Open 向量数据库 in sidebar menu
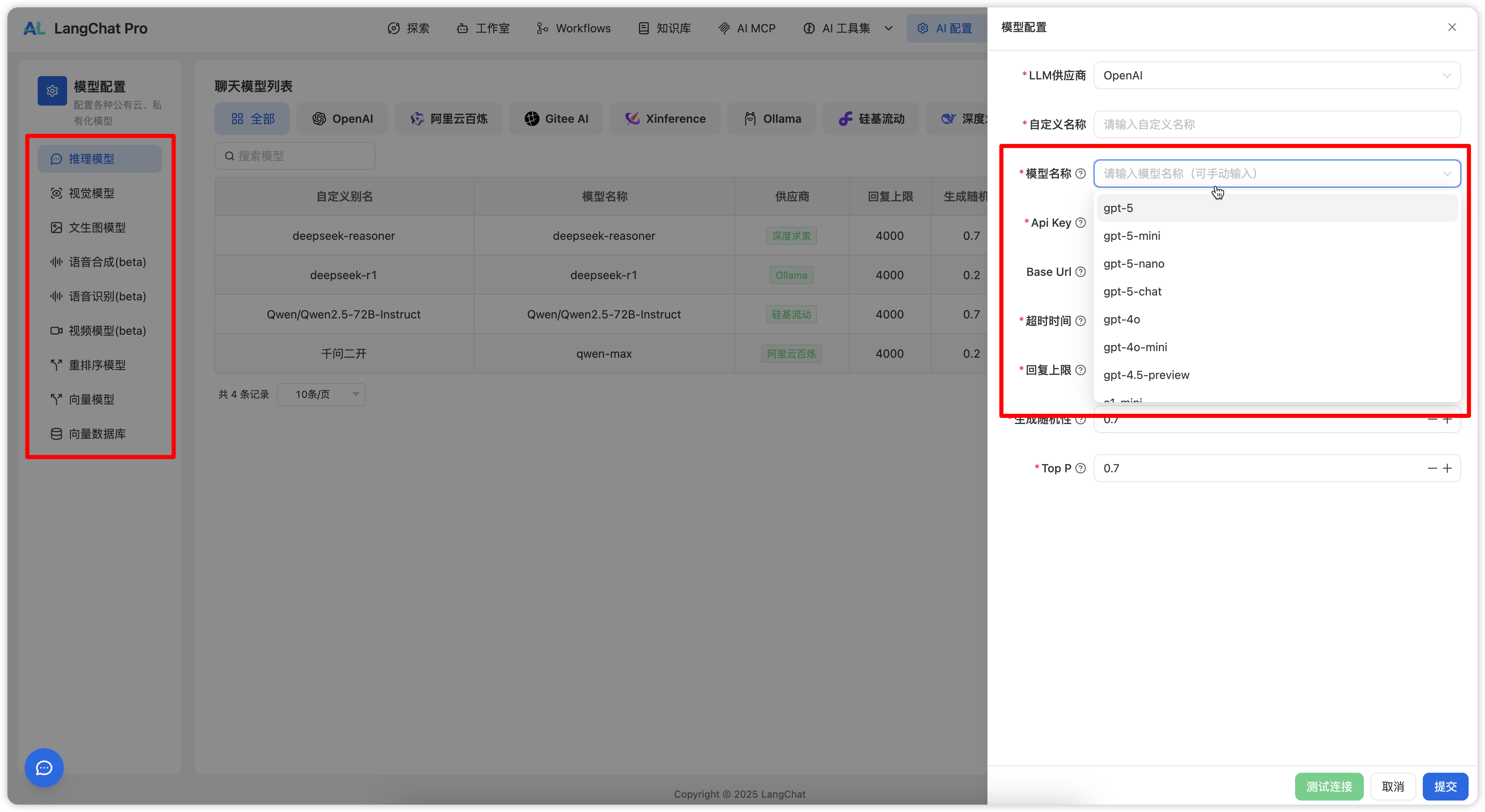 pyautogui.click(x=97, y=434)
